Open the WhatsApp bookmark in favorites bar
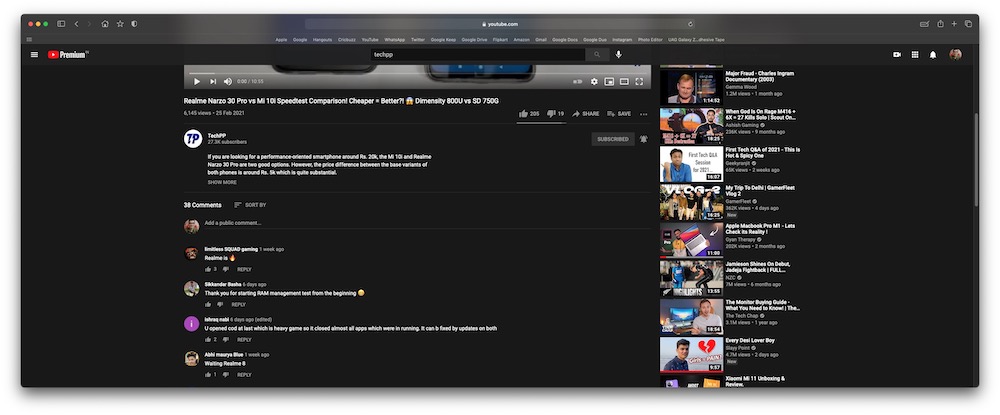This screenshot has width=1000, height=415. point(395,40)
